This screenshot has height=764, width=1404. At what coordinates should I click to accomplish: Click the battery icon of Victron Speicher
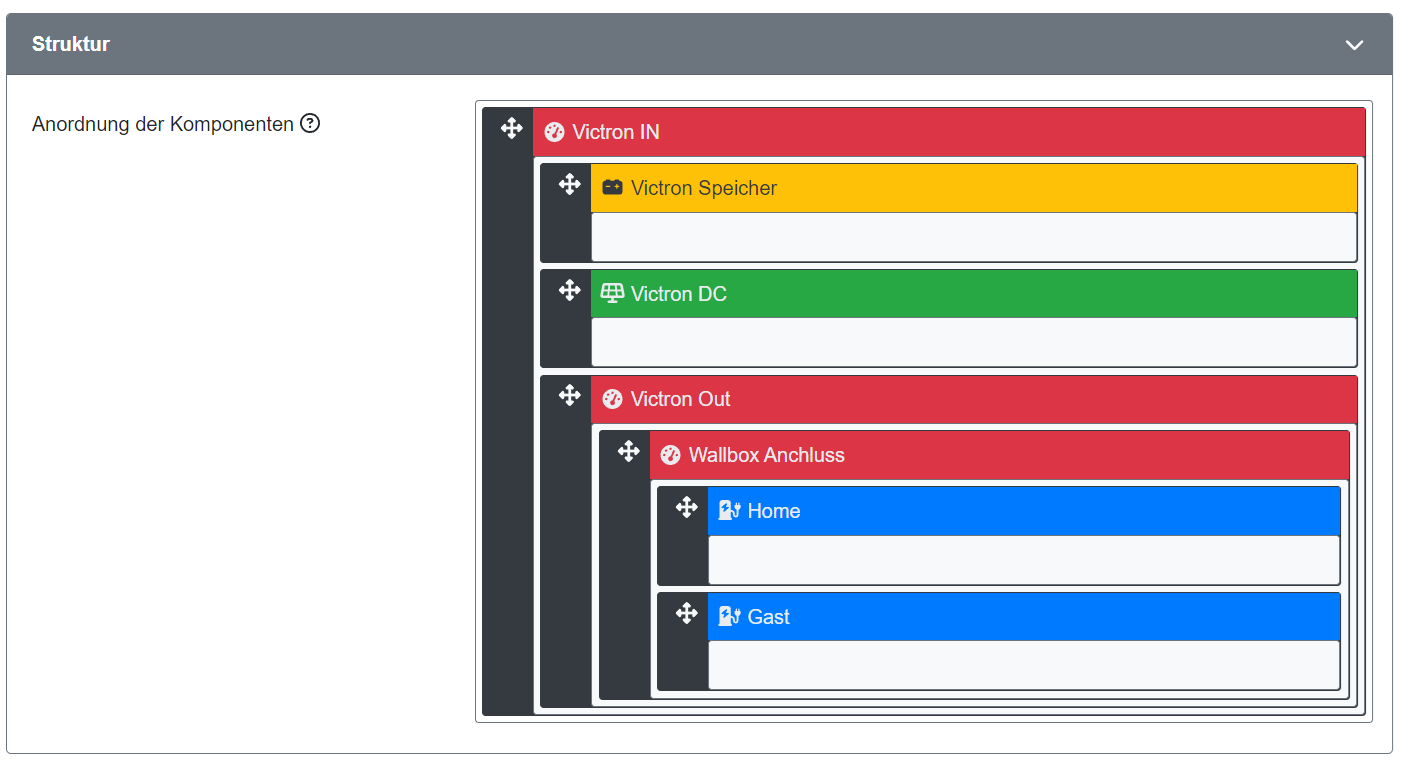tap(612, 187)
